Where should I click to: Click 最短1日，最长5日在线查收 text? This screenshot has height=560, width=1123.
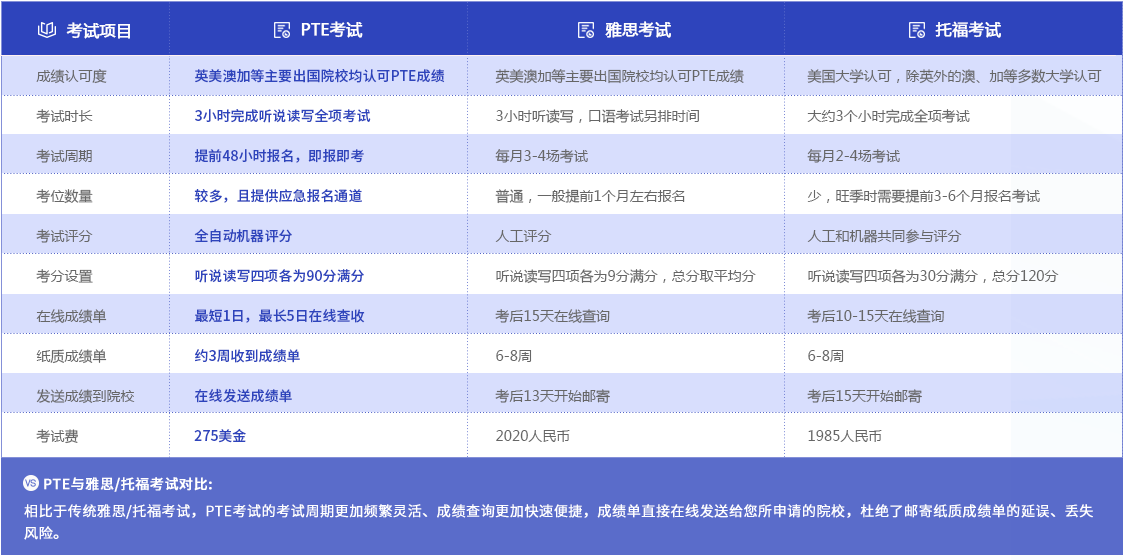pyautogui.click(x=279, y=316)
